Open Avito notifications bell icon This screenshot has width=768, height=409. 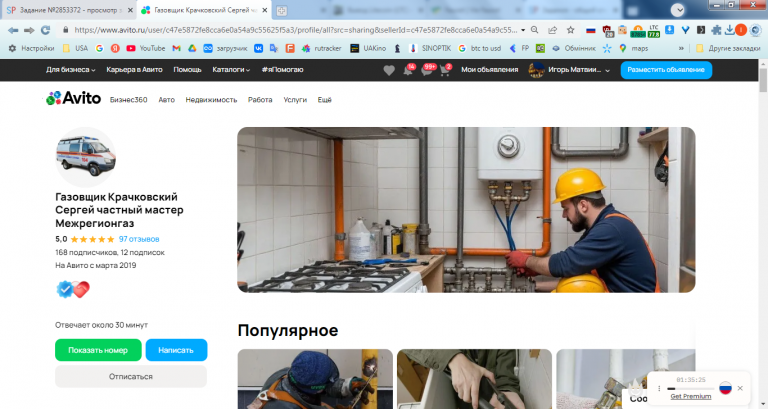tap(408, 70)
